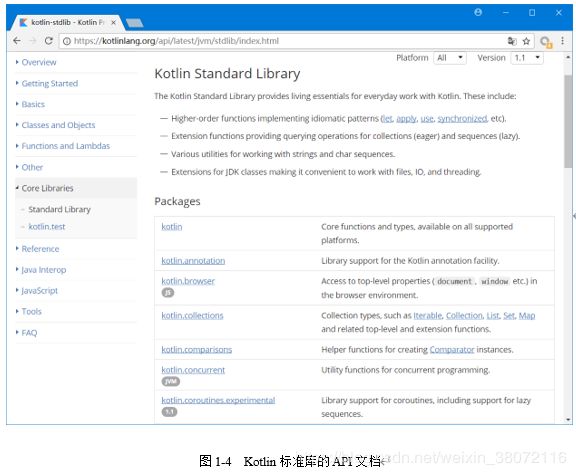This screenshot has width=576, height=476.
Task: Click the JVM badge under kotlin.concurrent
Action: 171,382
